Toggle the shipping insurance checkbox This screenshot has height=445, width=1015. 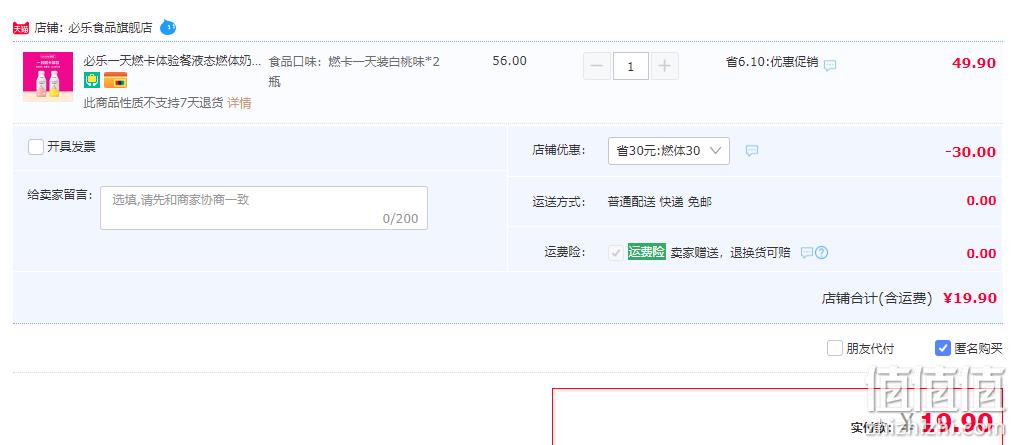pos(616,253)
